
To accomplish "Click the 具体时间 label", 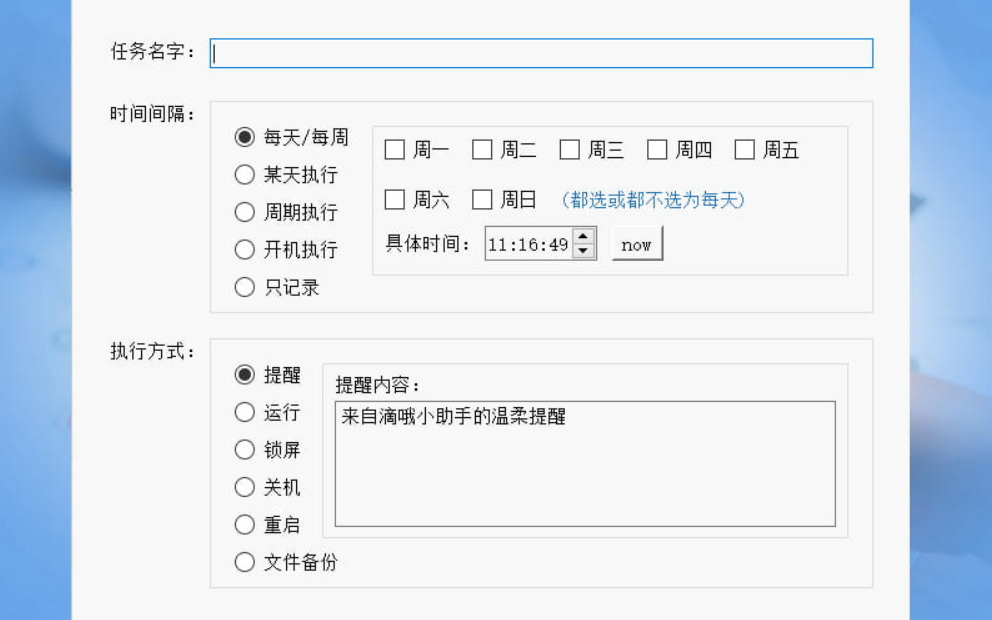I will [428, 244].
